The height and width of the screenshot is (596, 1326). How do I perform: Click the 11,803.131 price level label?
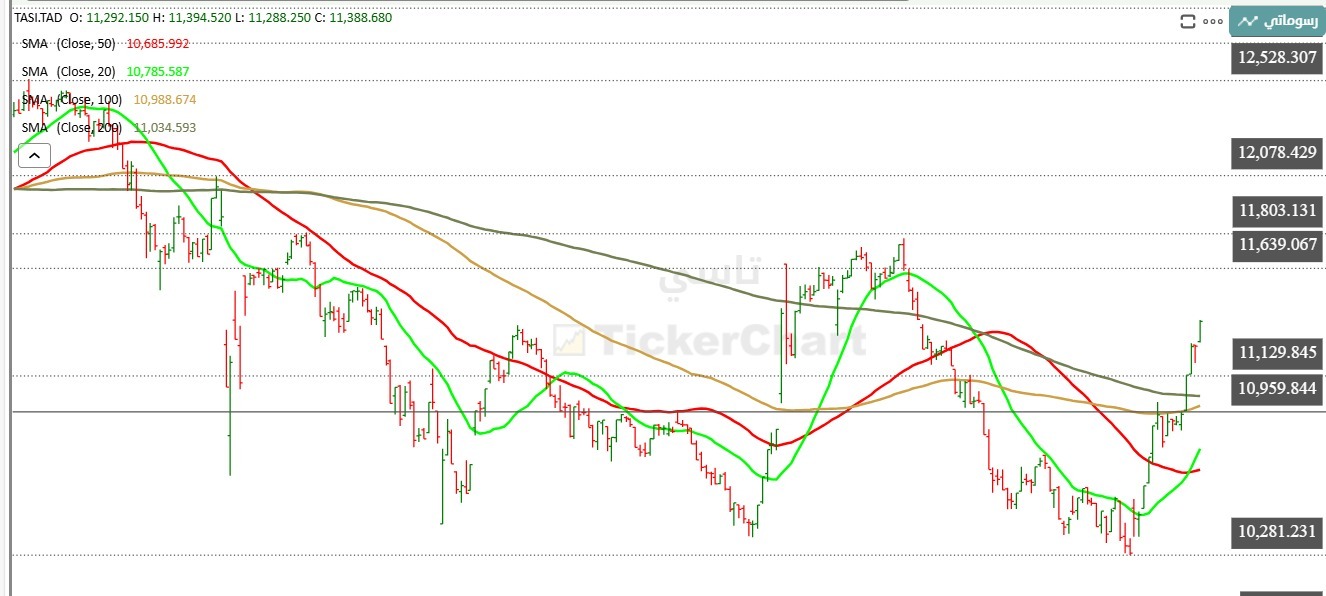1277,211
